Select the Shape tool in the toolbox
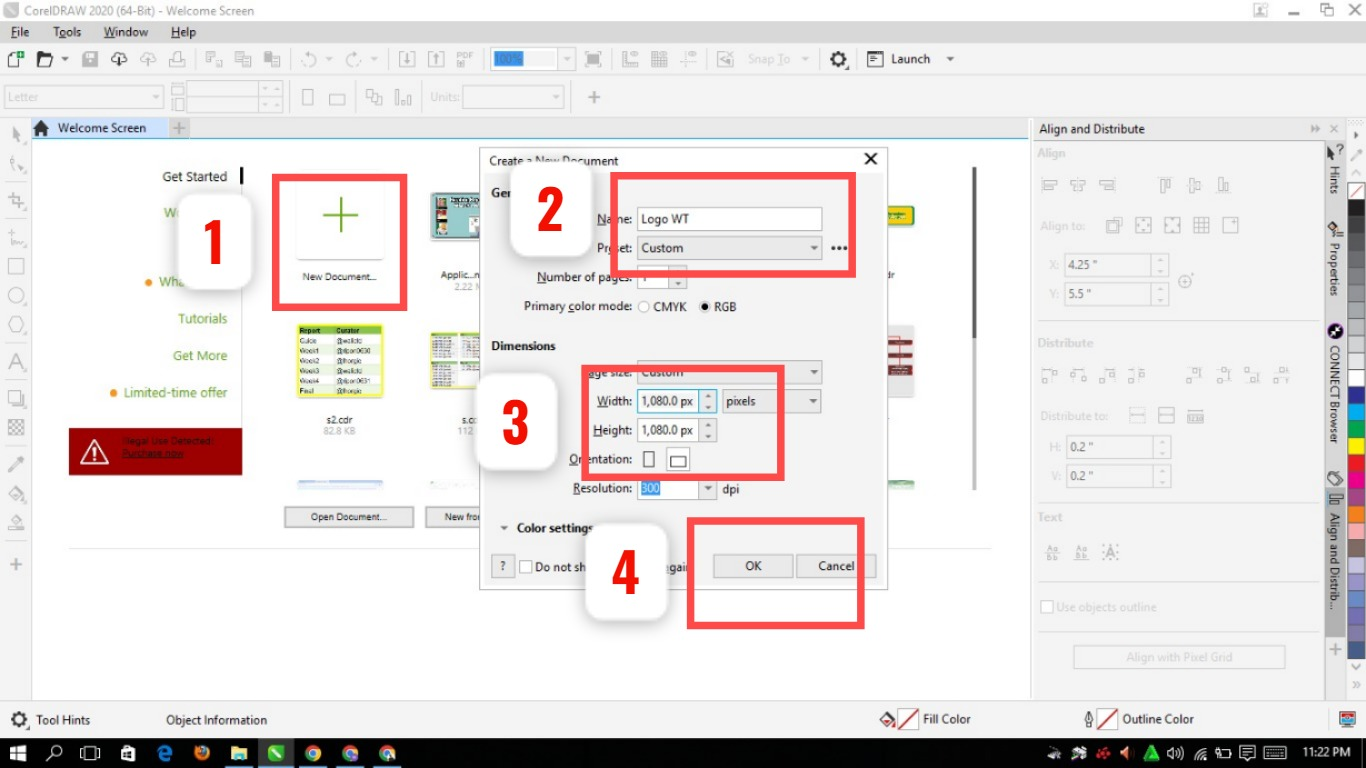The width and height of the screenshot is (1366, 768). (x=16, y=165)
